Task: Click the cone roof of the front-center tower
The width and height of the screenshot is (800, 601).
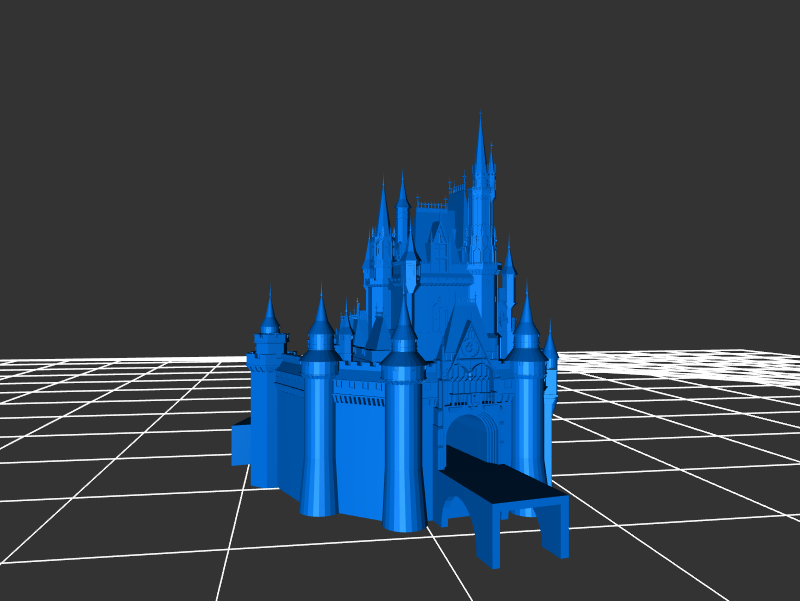Action: pyautogui.click(x=403, y=322)
